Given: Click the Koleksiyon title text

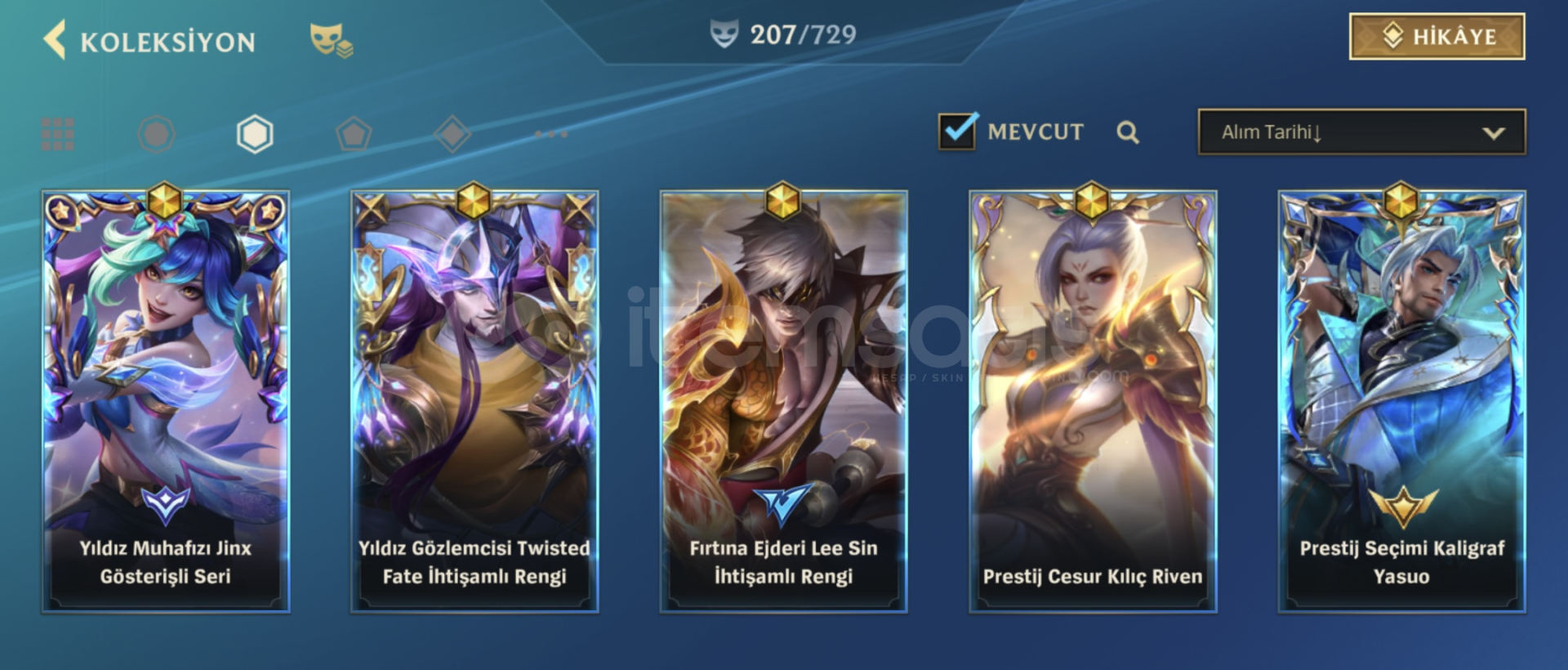Looking at the screenshot, I should coord(167,42).
